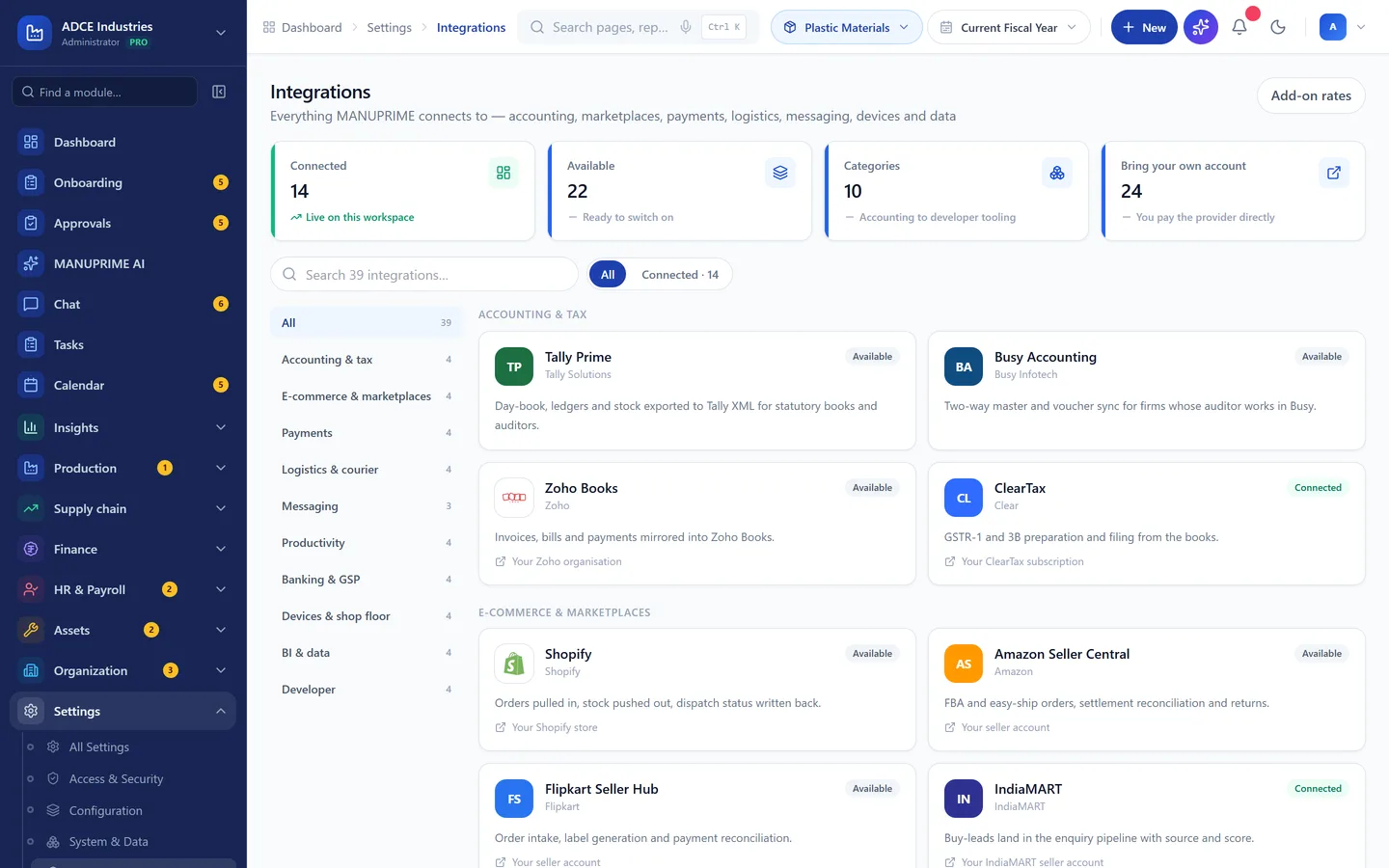Collapse the sidebar with the panel icon
1389x868 pixels.
[x=219, y=92]
